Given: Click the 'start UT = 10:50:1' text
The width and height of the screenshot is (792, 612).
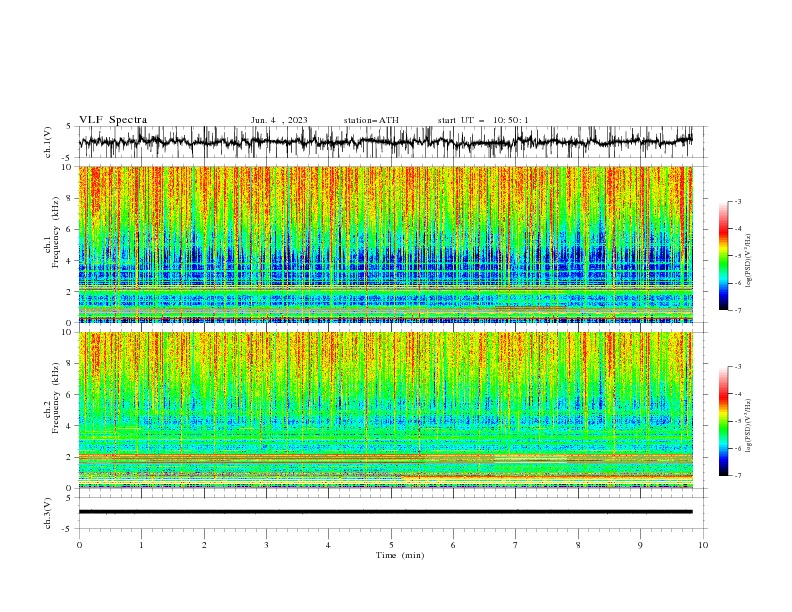Looking at the screenshot, I should tap(483, 120).
